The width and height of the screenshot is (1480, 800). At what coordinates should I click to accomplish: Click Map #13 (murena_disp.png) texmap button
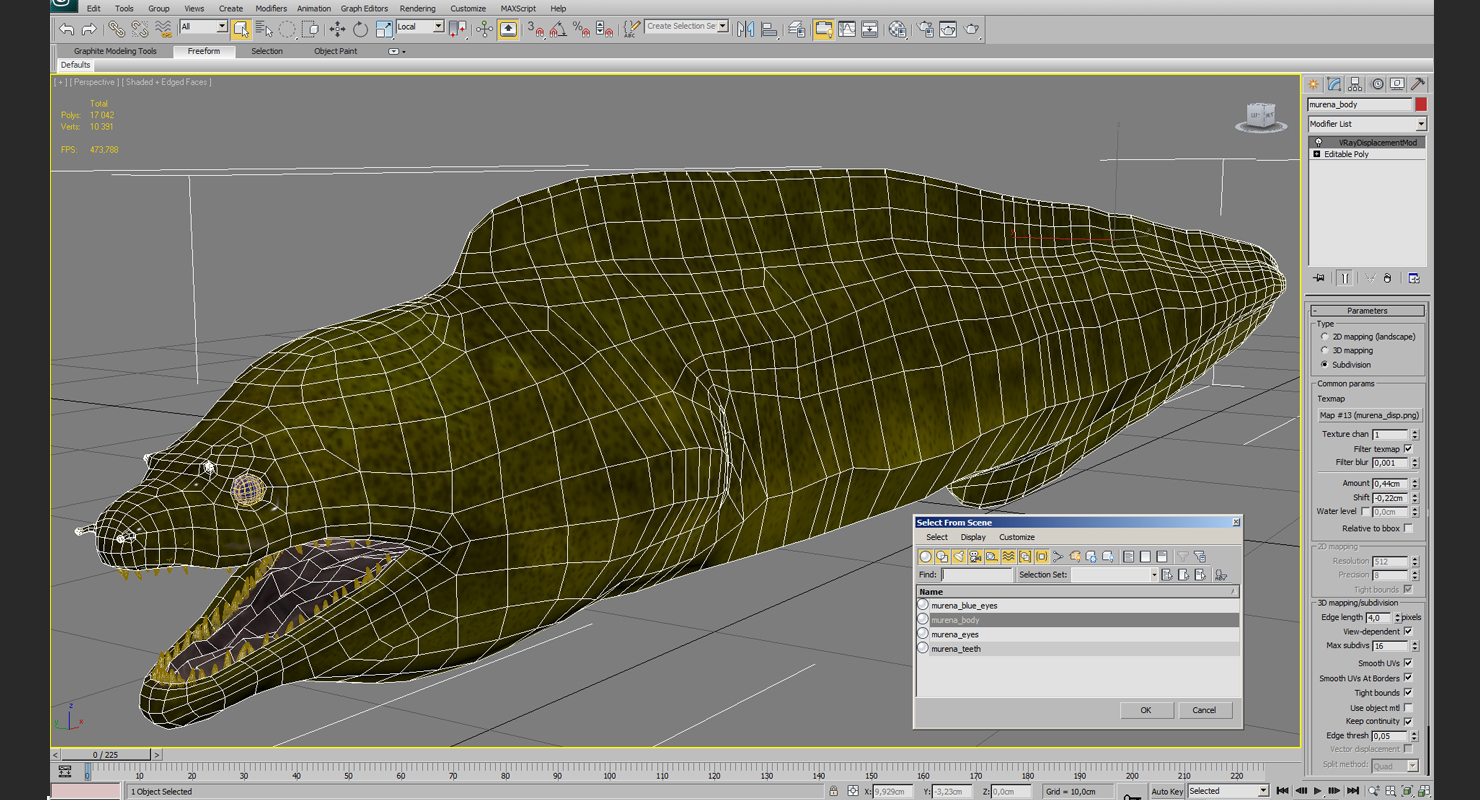click(x=1368, y=415)
